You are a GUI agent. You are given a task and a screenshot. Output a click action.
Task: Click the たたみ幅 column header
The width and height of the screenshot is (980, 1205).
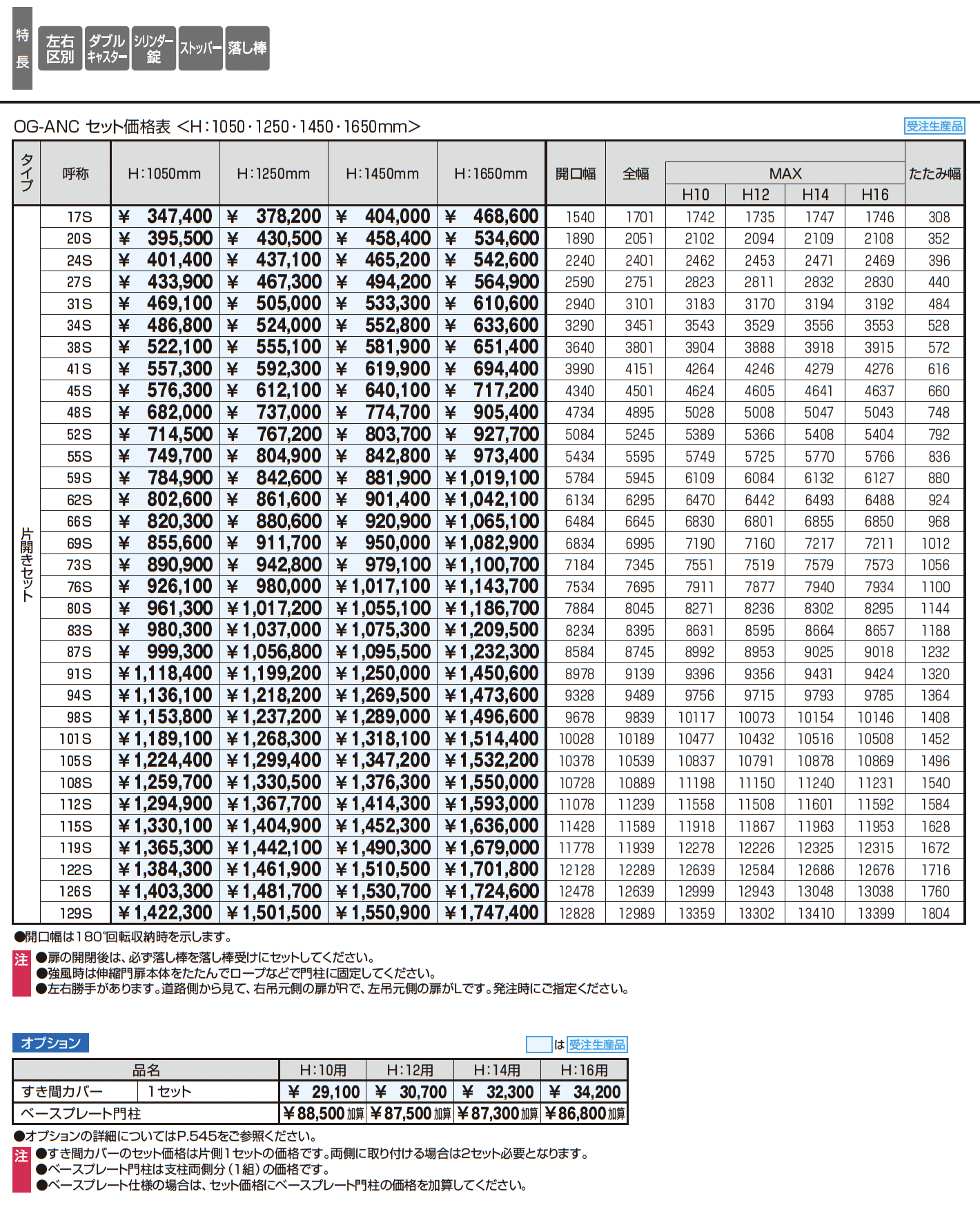coord(934,174)
